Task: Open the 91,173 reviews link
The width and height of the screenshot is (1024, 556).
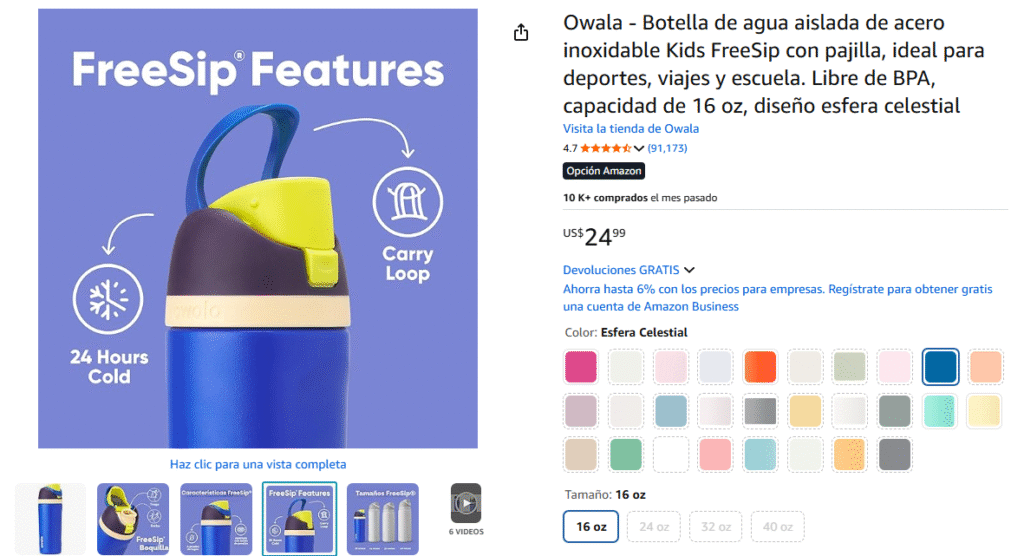Action: click(x=667, y=148)
